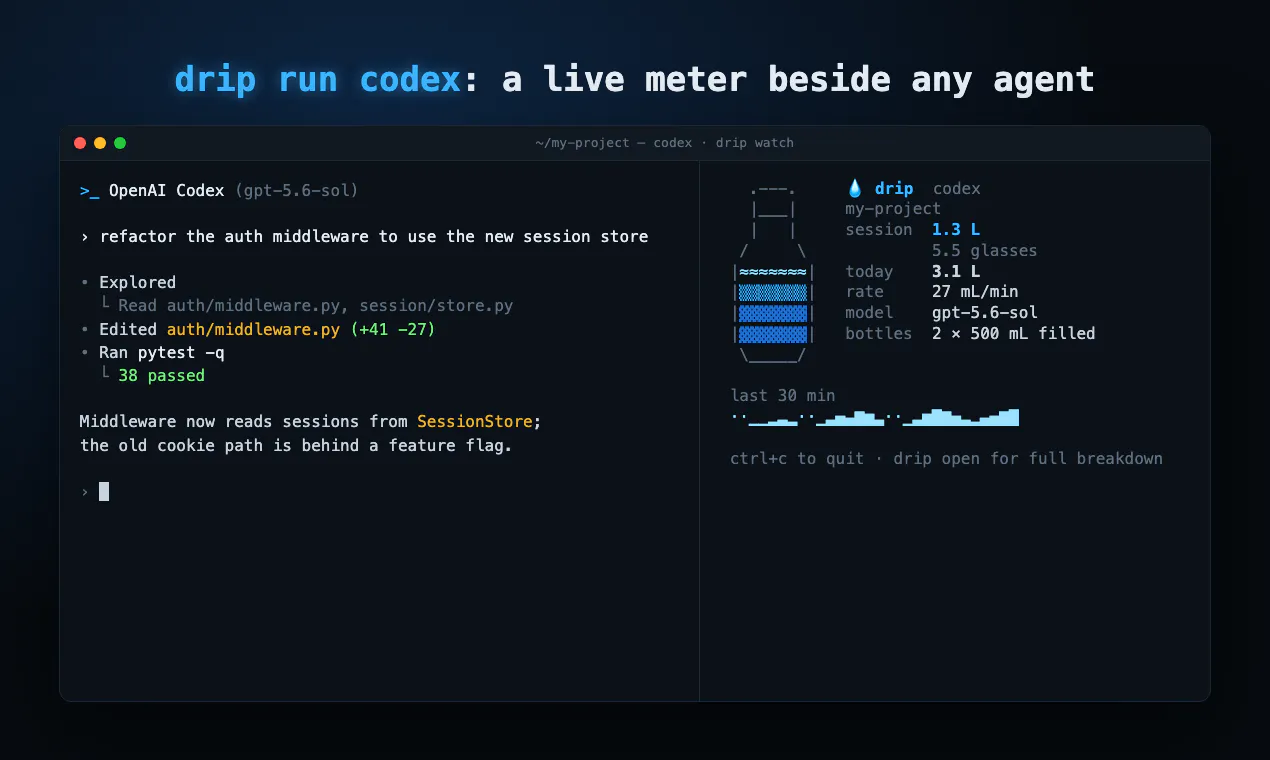Minimize the terminal with the yellow button
1270x760 pixels.
click(x=100, y=143)
